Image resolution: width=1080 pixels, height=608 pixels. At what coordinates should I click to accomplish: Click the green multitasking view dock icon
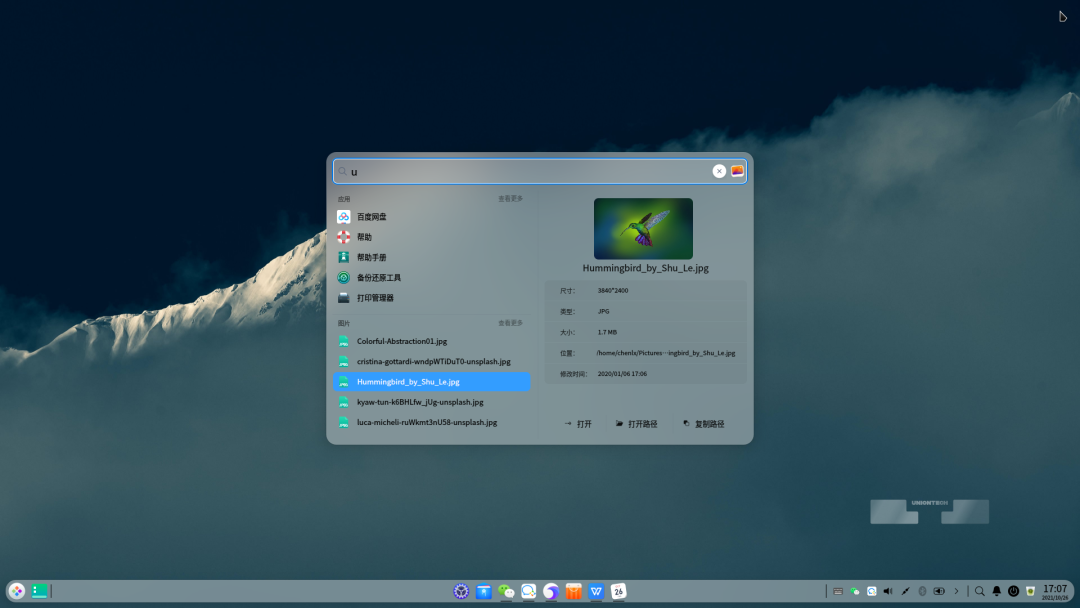pos(39,591)
